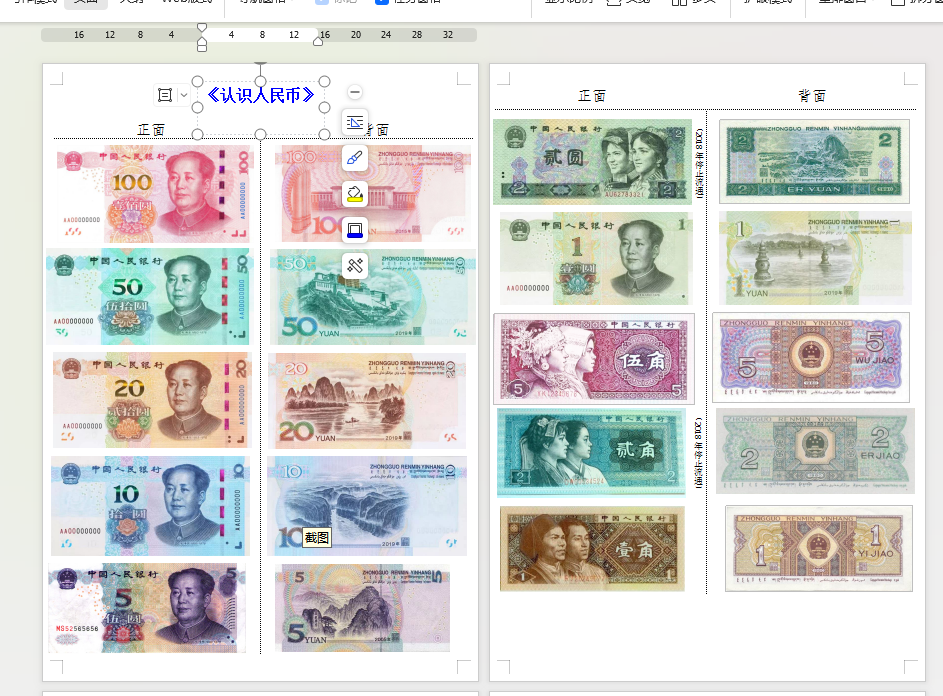This screenshot has height=696, width=943.
Task: Select the 10 yuan front banknote image
Action: pyautogui.click(x=150, y=506)
